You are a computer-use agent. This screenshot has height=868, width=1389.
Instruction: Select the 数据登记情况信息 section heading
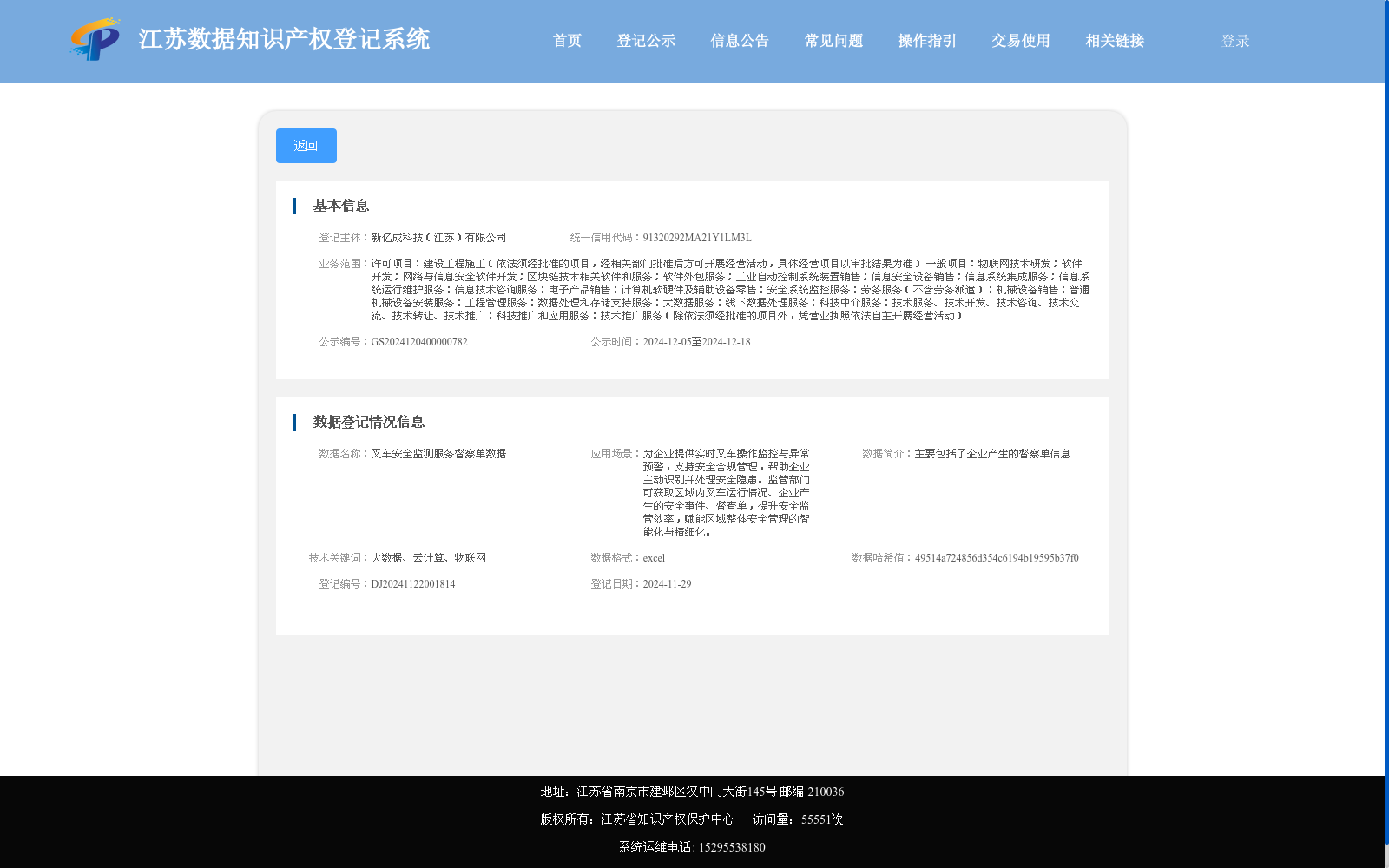pyautogui.click(x=369, y=422)
